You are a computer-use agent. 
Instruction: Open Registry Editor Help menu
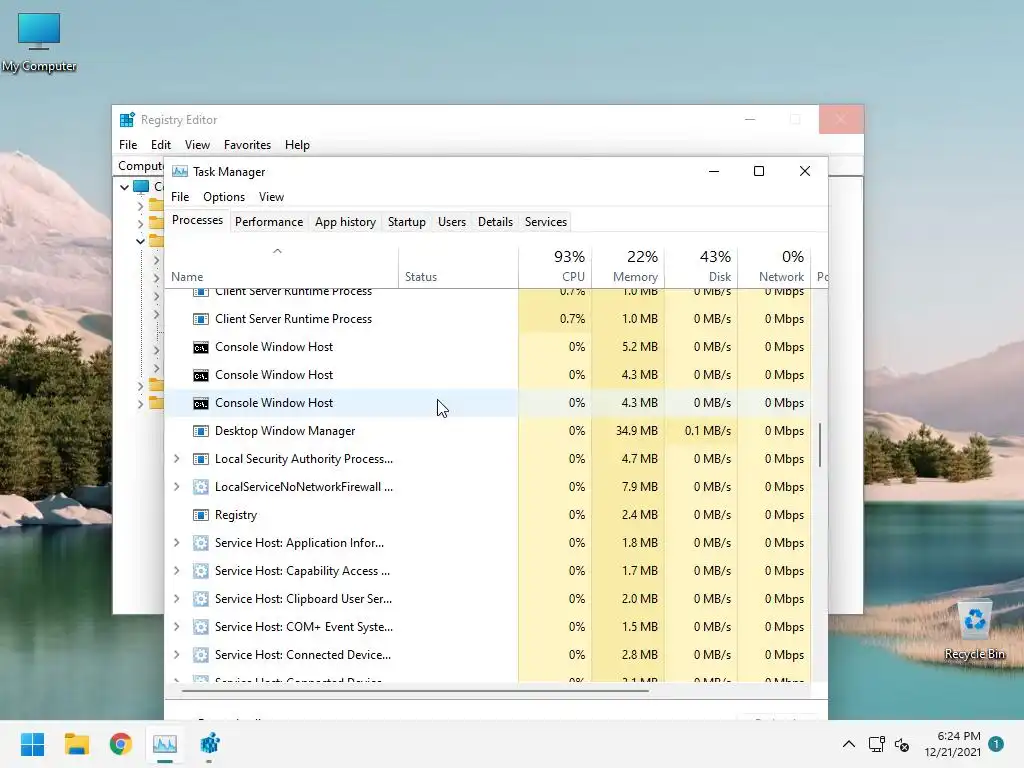click(x=297, y=145)
